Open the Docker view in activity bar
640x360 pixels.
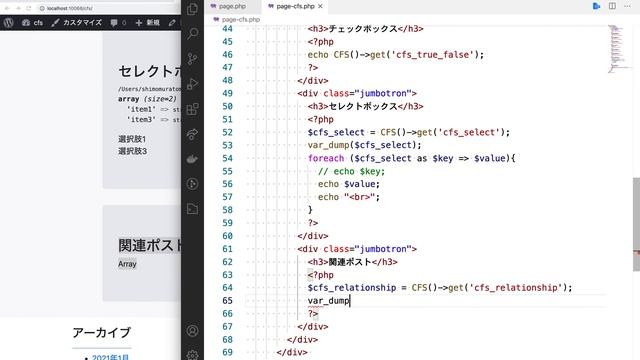tap(192, 159)
